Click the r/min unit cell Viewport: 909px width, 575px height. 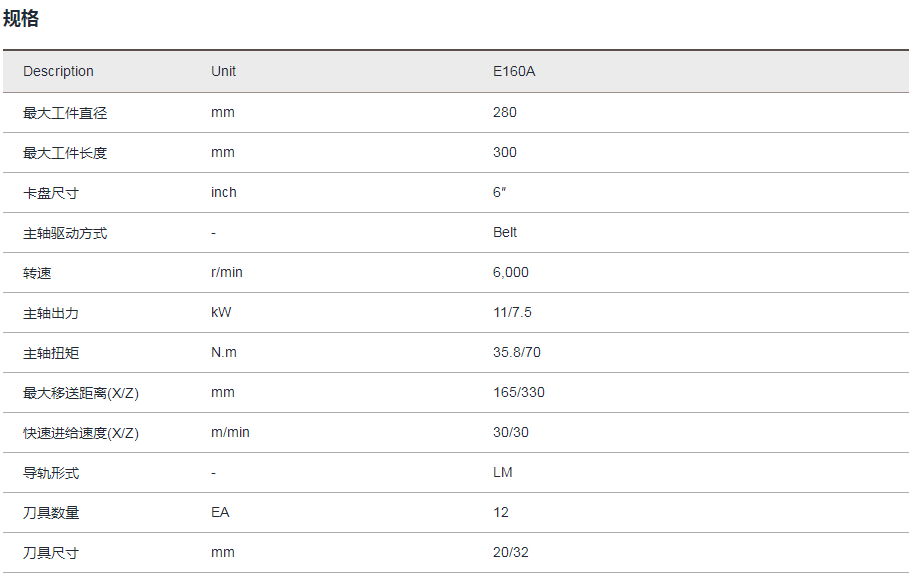(227, 272)
